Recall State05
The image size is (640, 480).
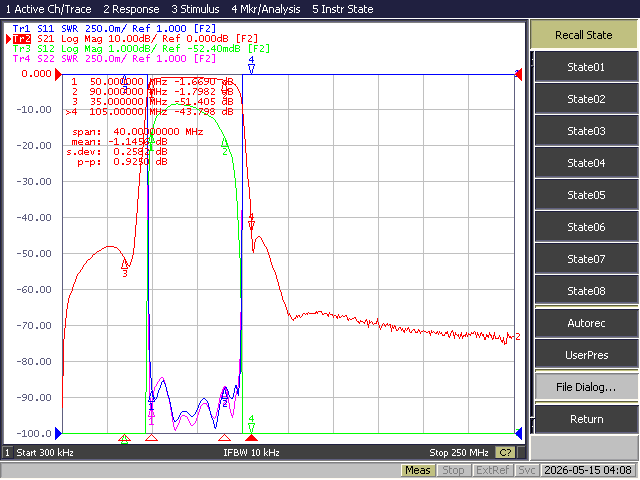click(x=586, y=195)
